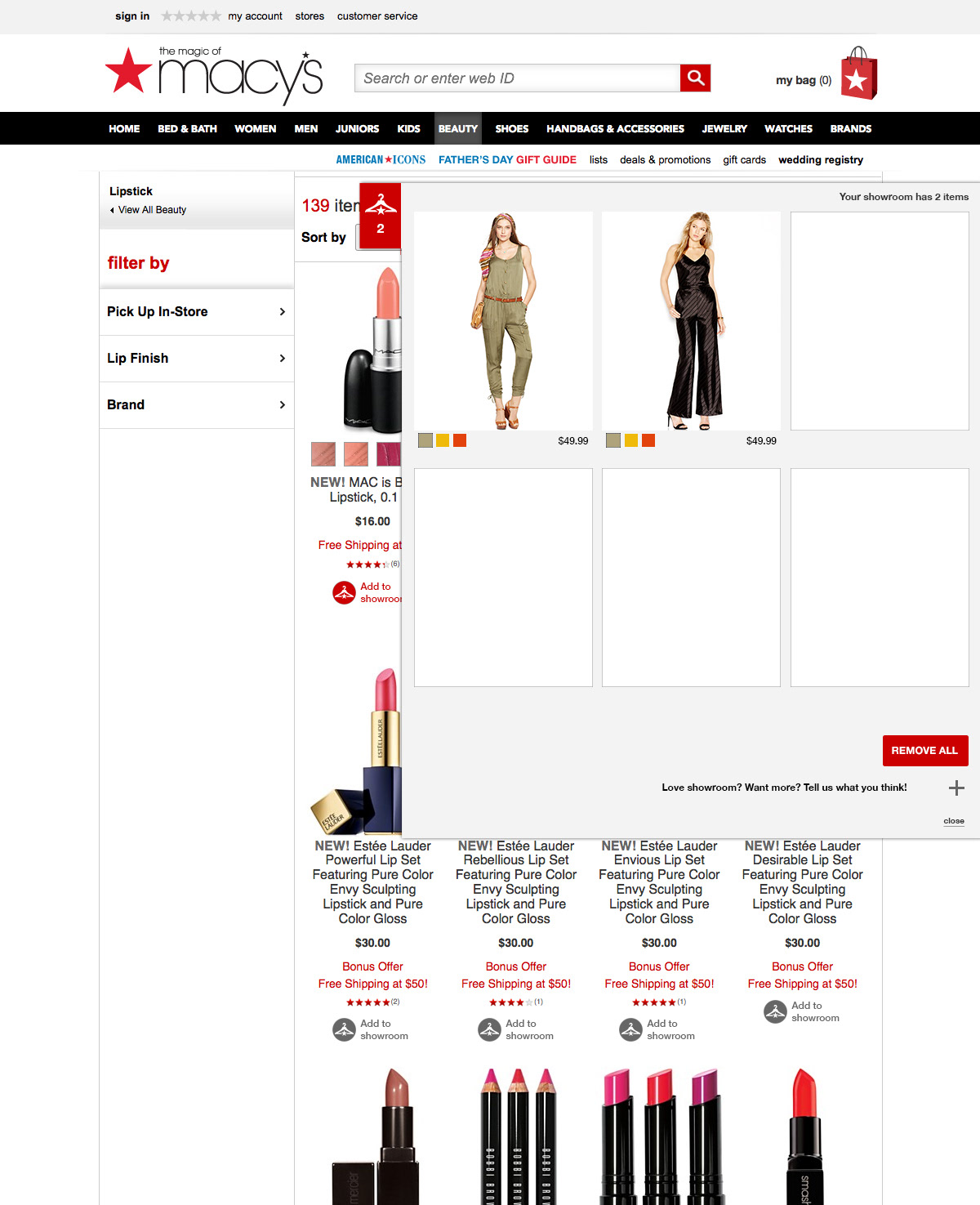Open American Icons promotion link
This screenshot has height=1205, width=980.
[x=381, y=159]
